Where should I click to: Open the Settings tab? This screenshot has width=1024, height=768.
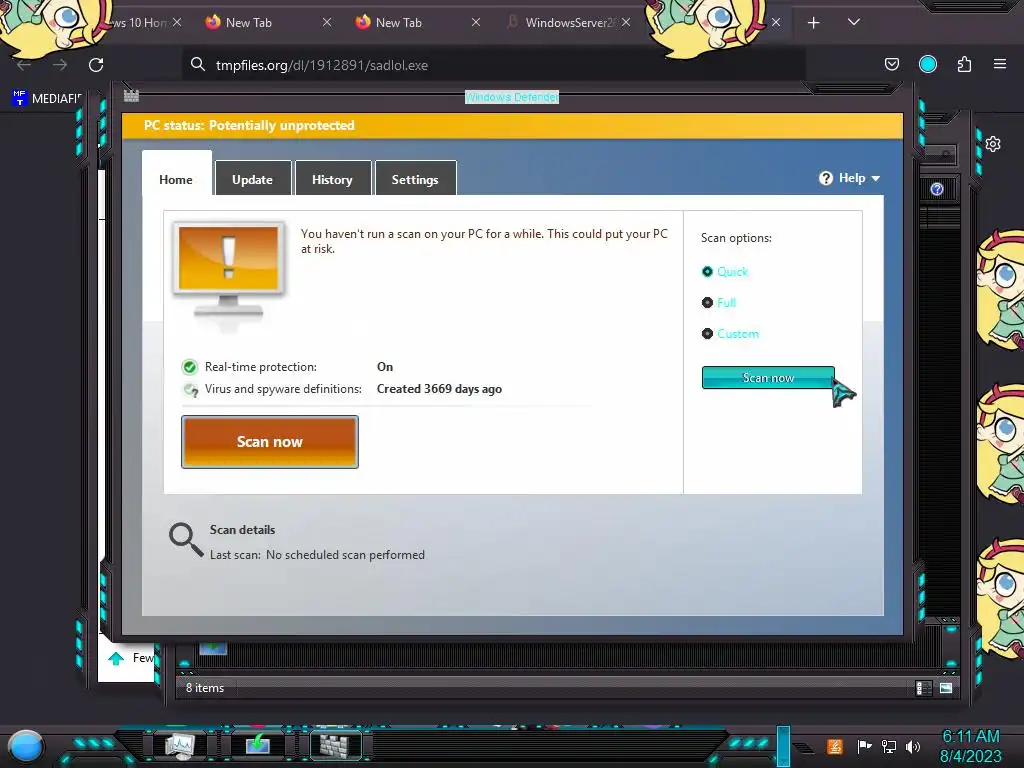(x=415, y=179)
